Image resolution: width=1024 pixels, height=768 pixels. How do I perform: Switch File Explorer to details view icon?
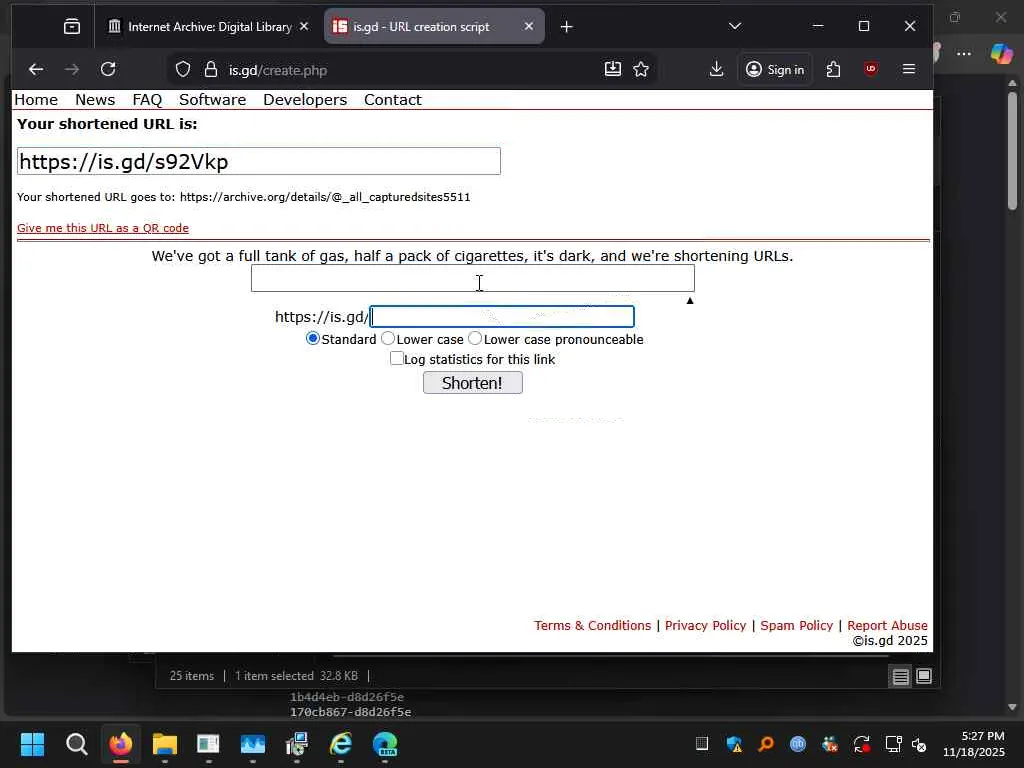(901, 677)
